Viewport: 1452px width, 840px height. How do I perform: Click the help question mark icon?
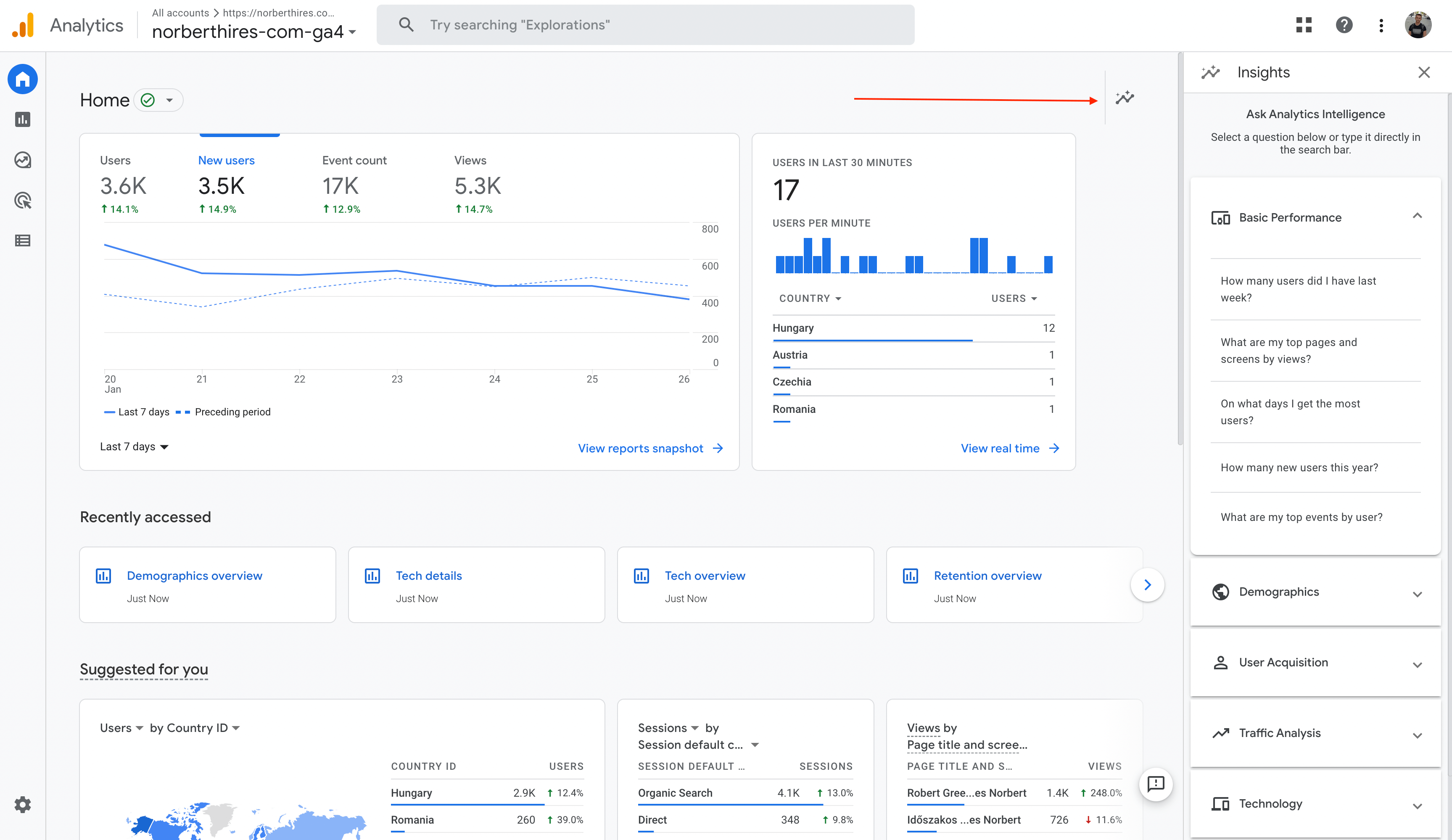click(1344, 25)
